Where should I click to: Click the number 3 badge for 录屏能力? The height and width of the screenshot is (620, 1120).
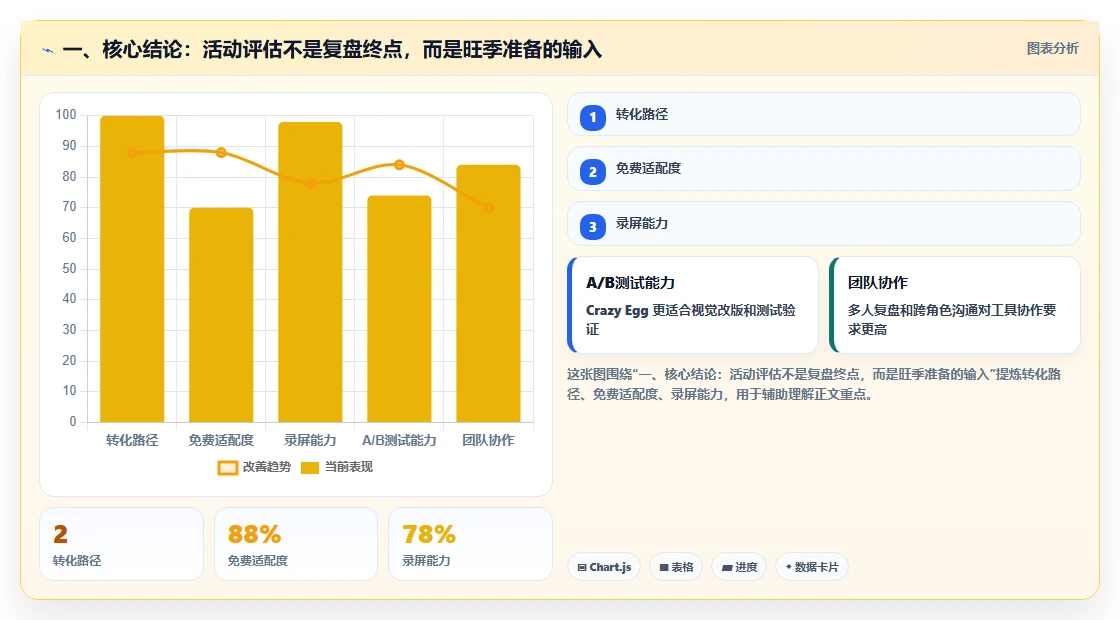click(592, 227)
